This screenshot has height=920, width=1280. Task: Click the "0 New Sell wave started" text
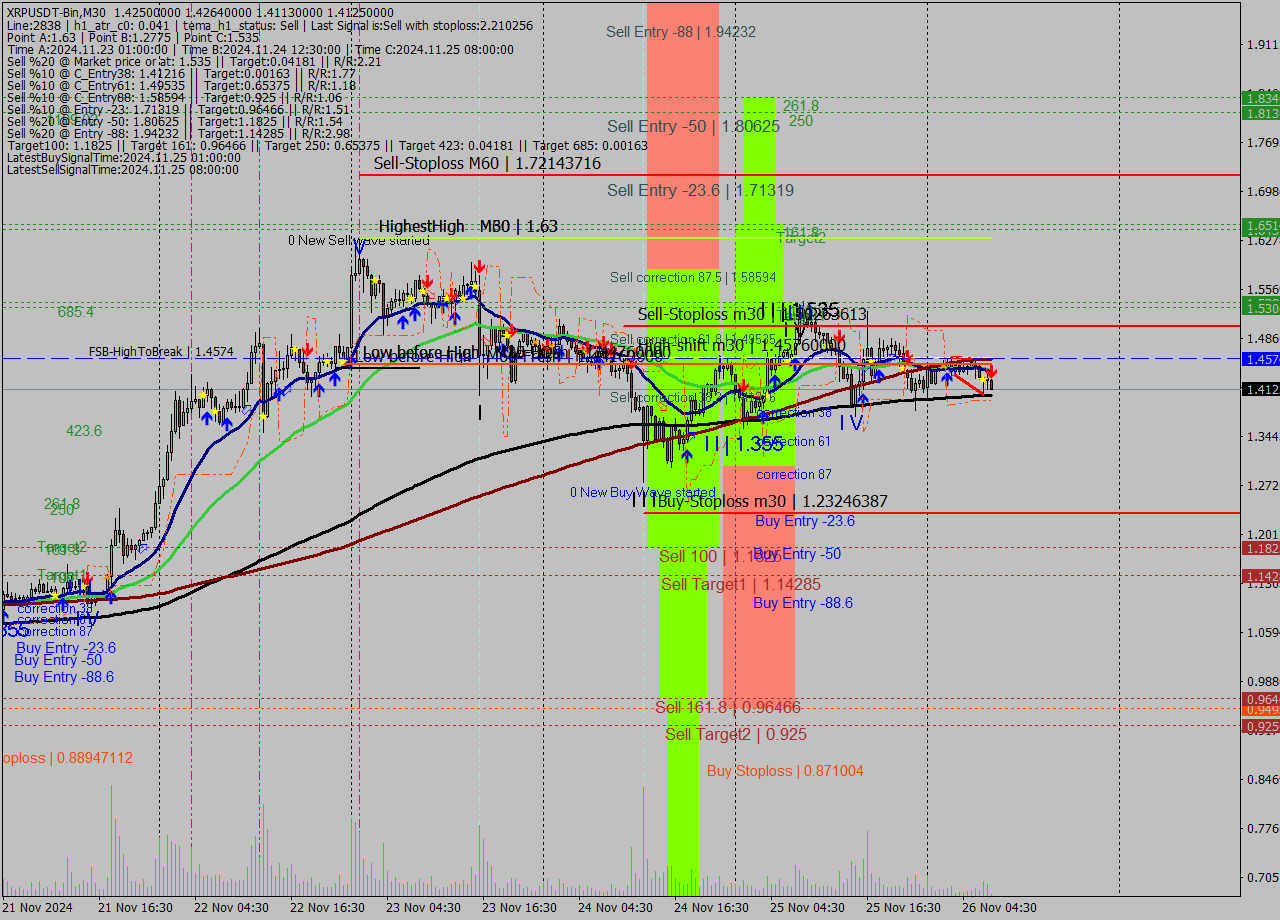point(359,241)
